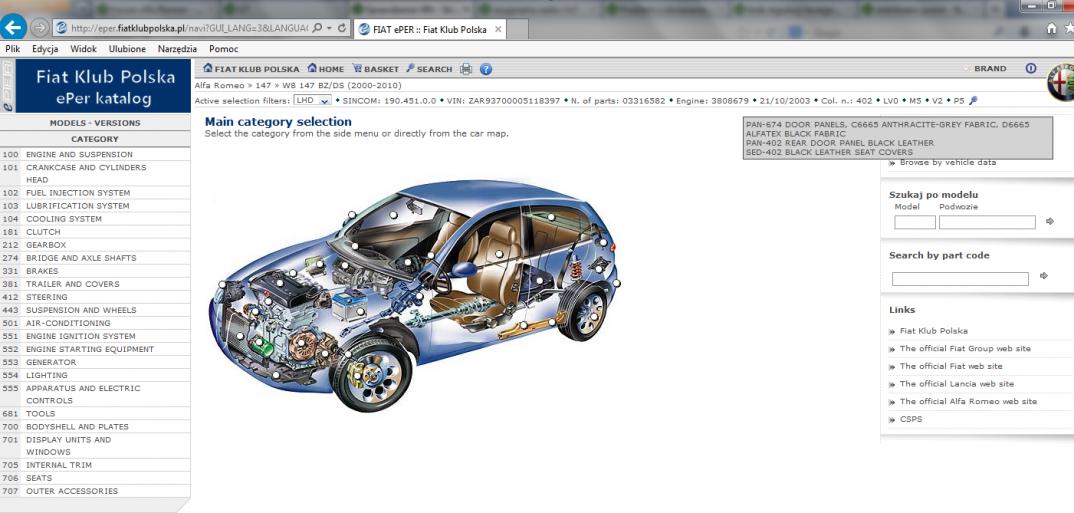Select 555 APPARATUS AND ELECTRIC CONTROLS
This screenshot has width=1074, height=513.
click(x=95, y=395)
